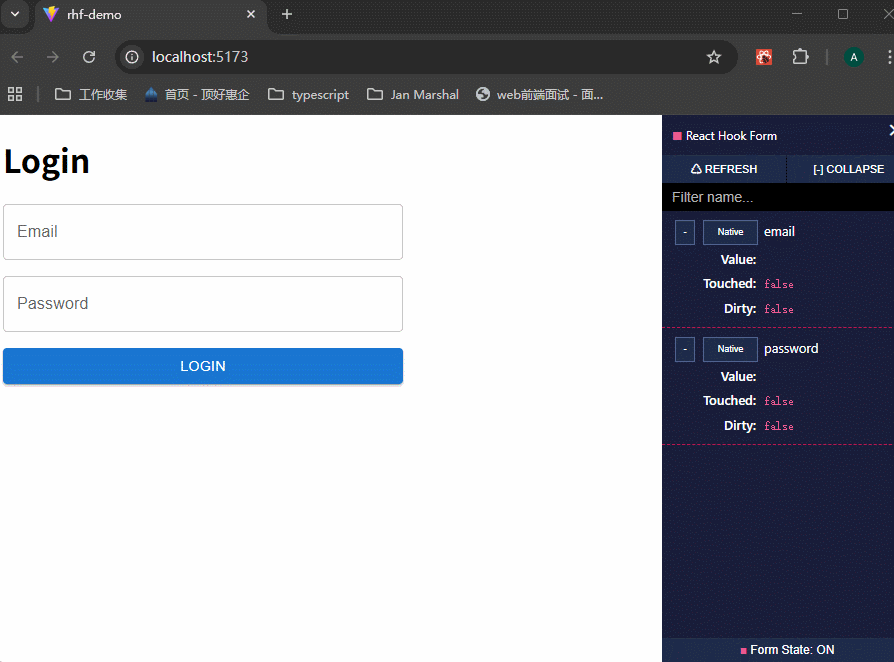Open the Chrome profile avatar
The image size is (894, 662).
coord(853,57)
